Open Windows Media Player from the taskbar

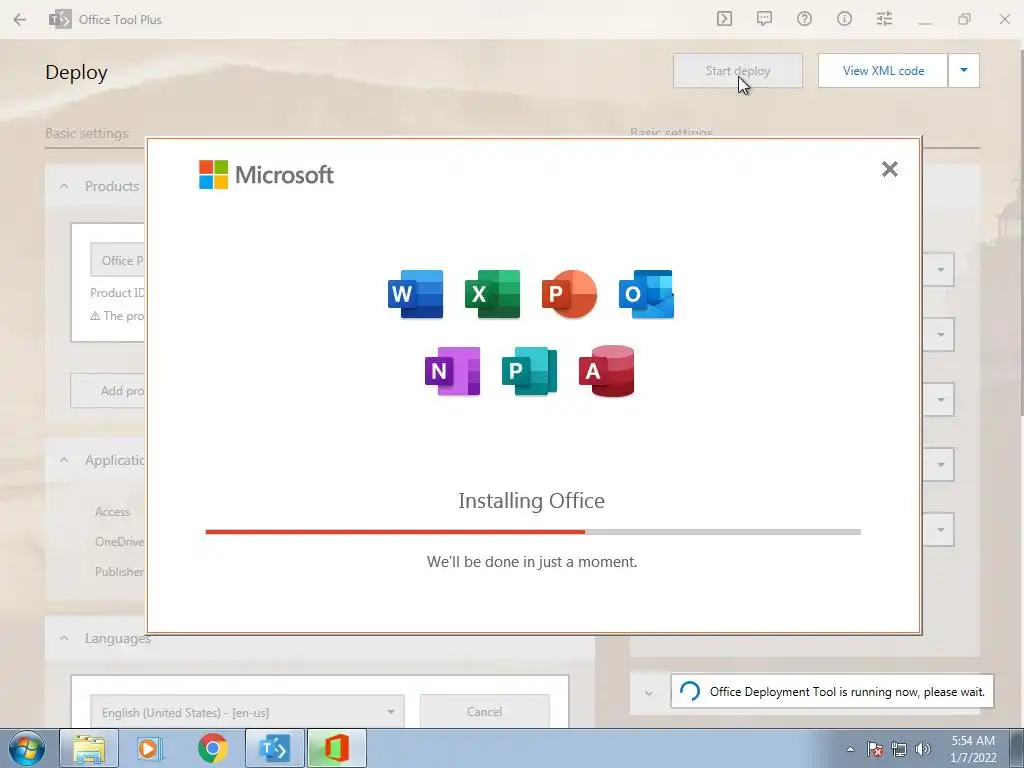click(150, 748)
